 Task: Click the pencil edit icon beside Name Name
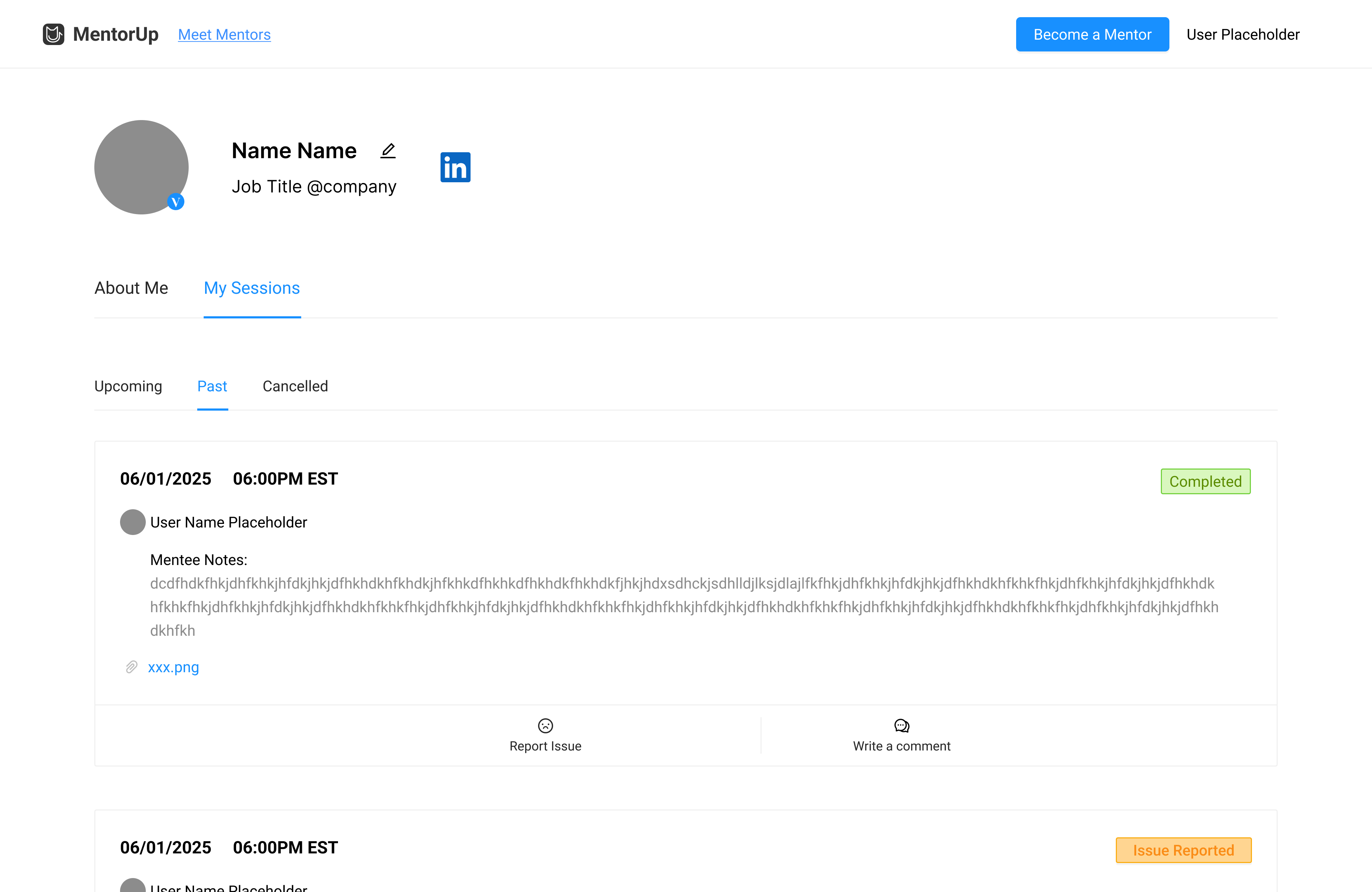point(388,150)
